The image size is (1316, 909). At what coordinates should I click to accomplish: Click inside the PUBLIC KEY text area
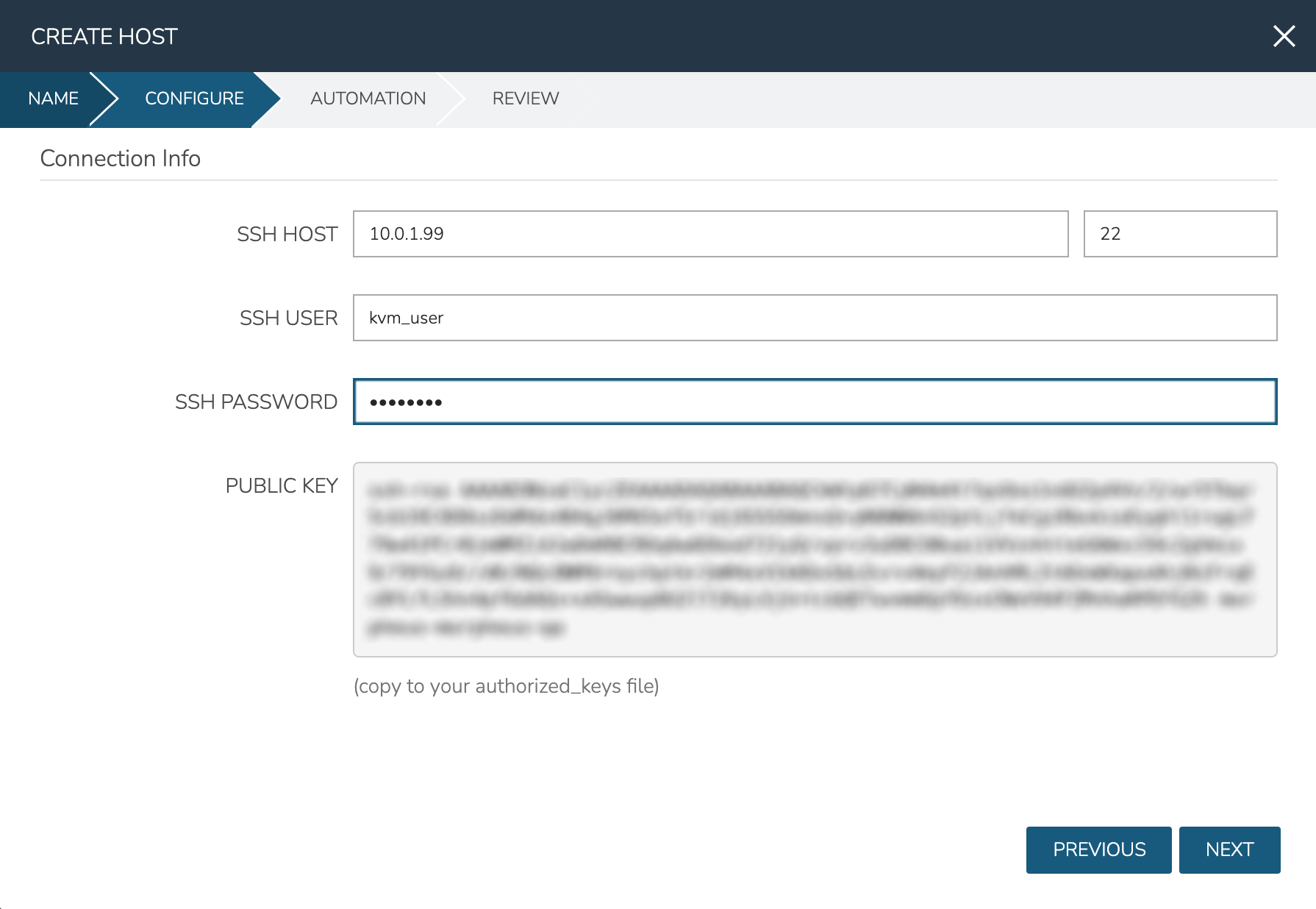[x=814, y=559]
